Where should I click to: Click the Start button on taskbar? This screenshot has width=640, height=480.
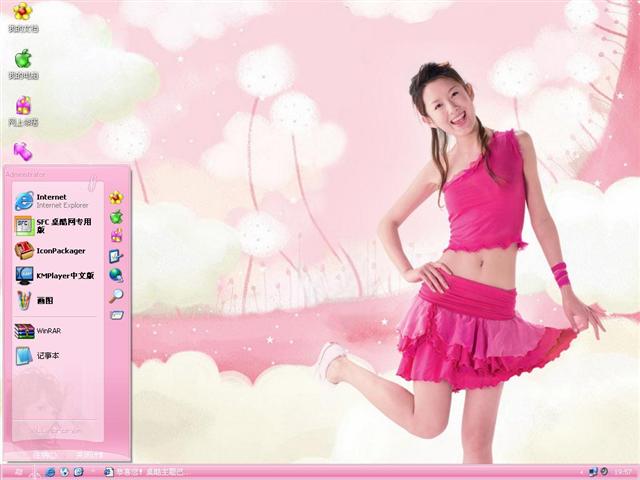point(17,472)
